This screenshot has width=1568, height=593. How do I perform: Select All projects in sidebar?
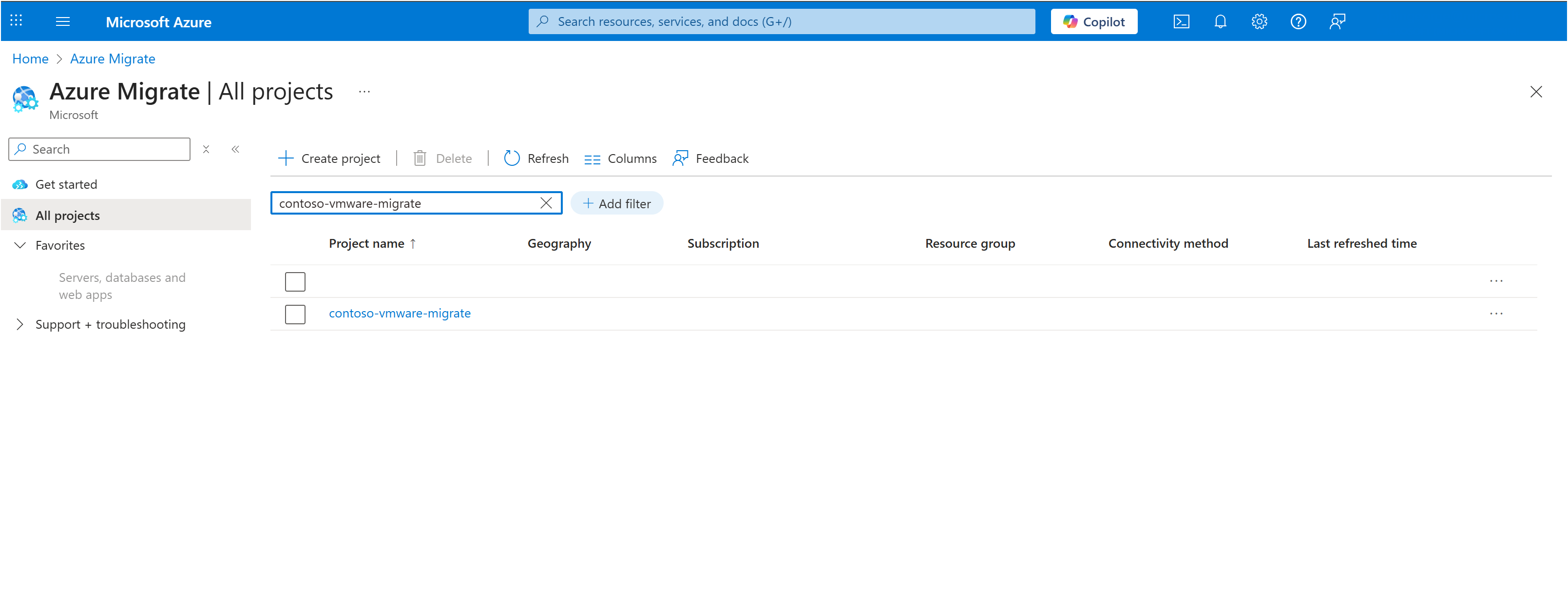coord(67,215)
